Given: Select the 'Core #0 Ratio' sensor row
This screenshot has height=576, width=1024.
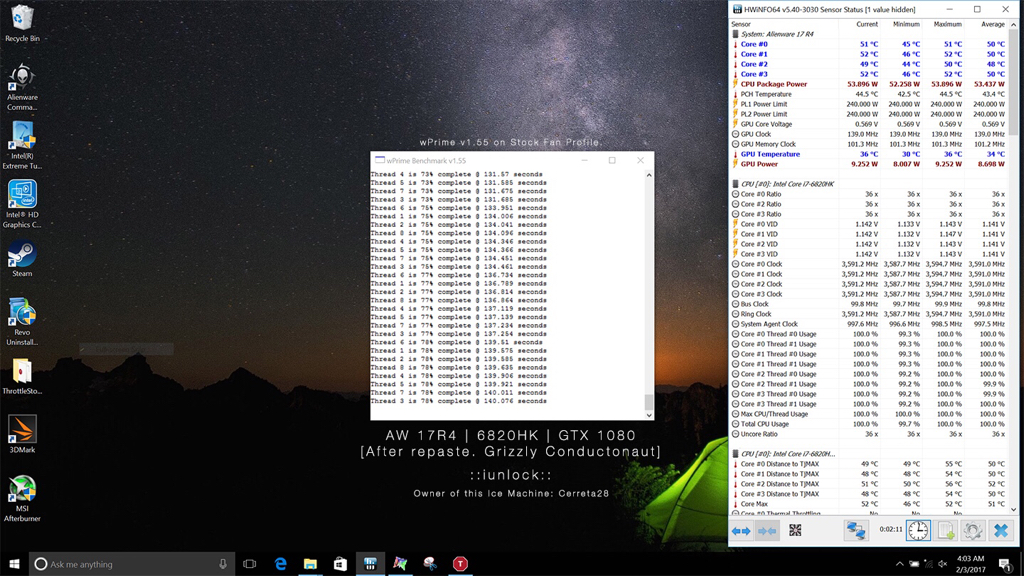Looking at the screenshot, I should 869,194.
